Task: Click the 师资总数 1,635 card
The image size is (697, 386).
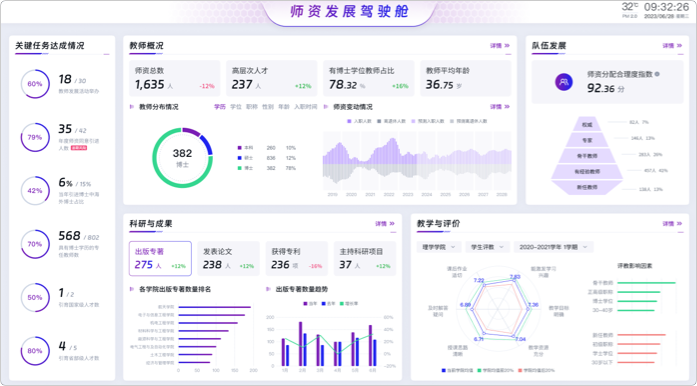Action: tap(175, 78)
